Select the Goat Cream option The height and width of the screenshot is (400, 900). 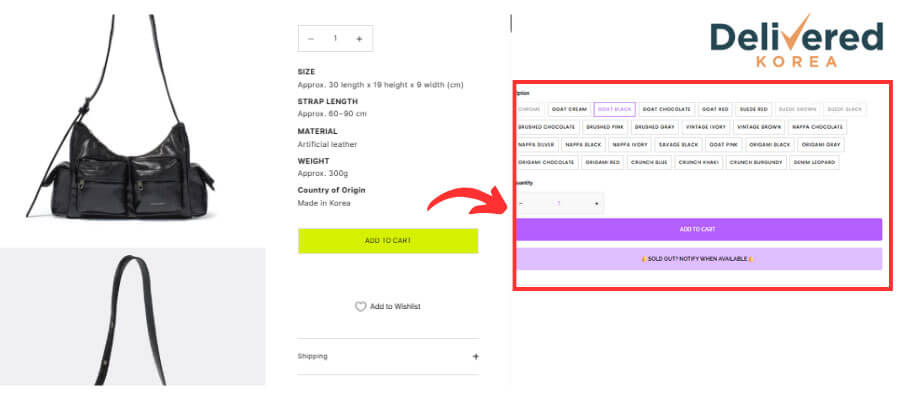pyautogui.click(x=569, y=109)
